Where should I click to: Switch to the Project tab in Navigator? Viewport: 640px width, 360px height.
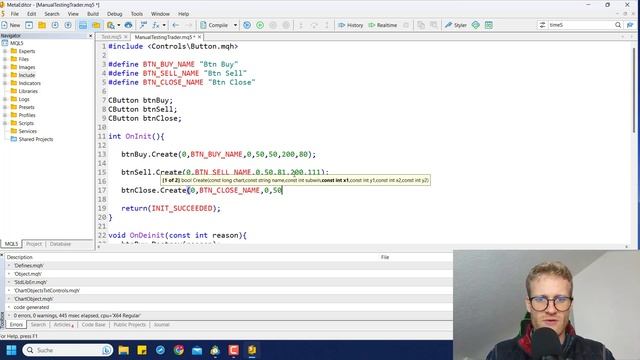34,244
